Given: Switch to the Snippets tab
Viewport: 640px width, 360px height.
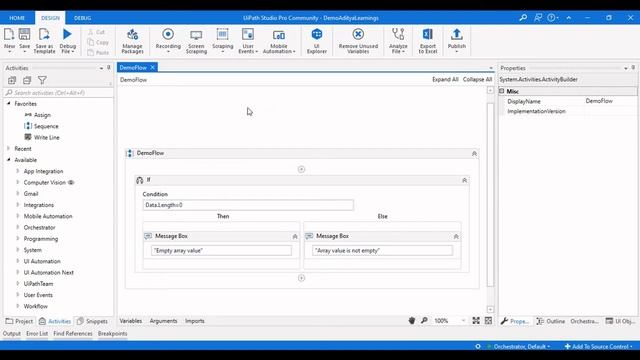Looking at the screenshot, I should point(93,321).
